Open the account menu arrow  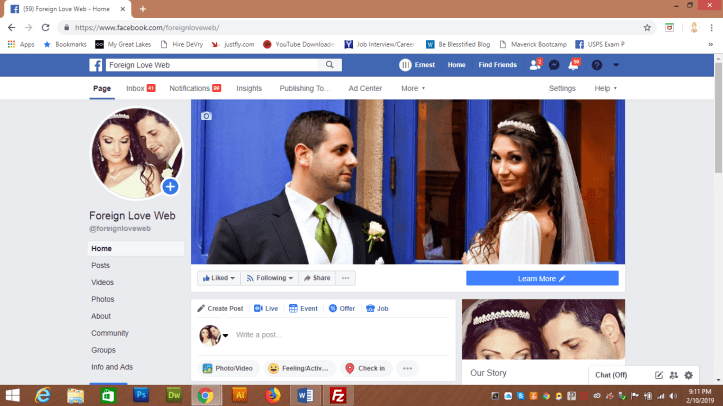[x=616, y=65]
